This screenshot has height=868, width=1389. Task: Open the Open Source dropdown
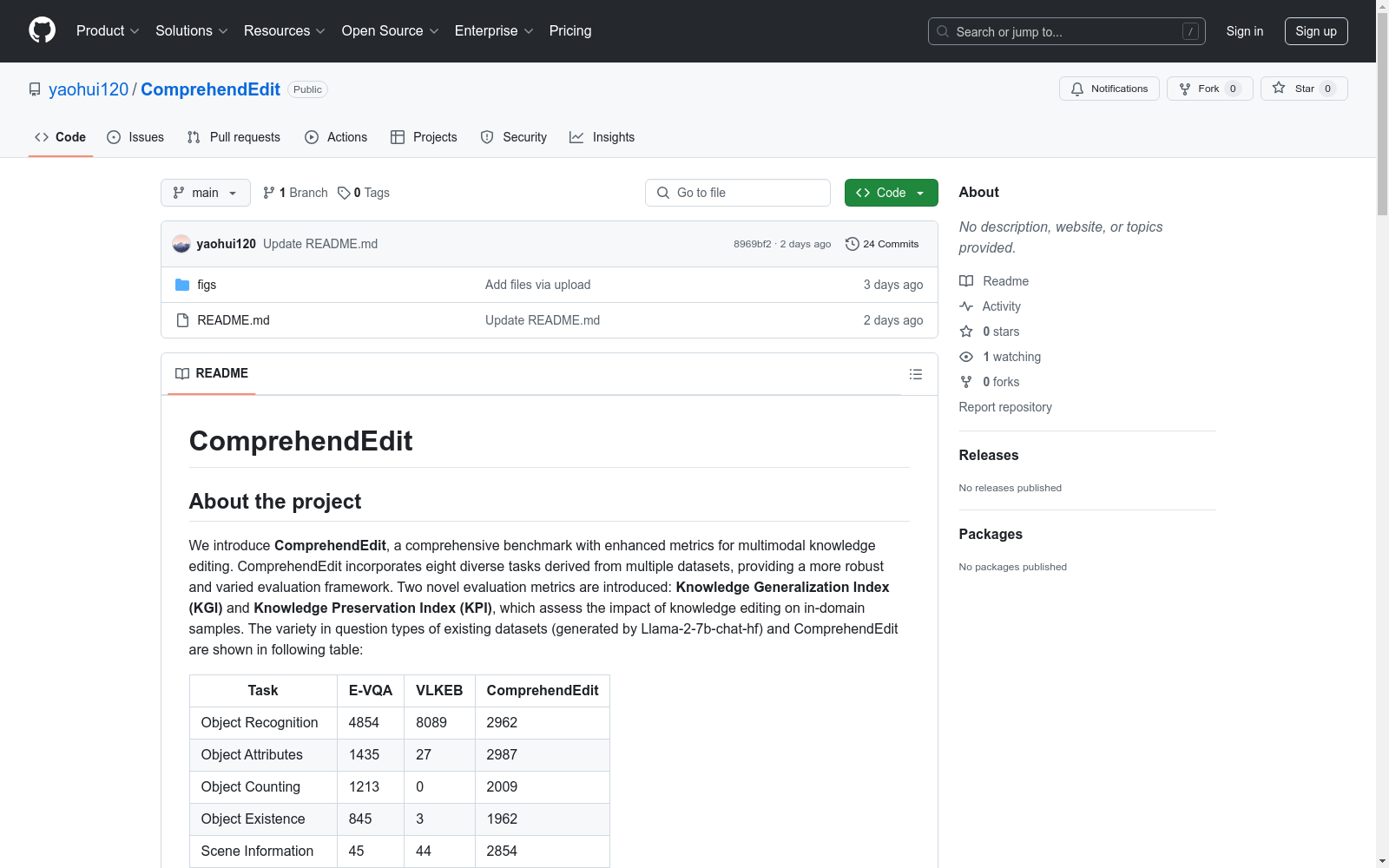pos(391,30)
